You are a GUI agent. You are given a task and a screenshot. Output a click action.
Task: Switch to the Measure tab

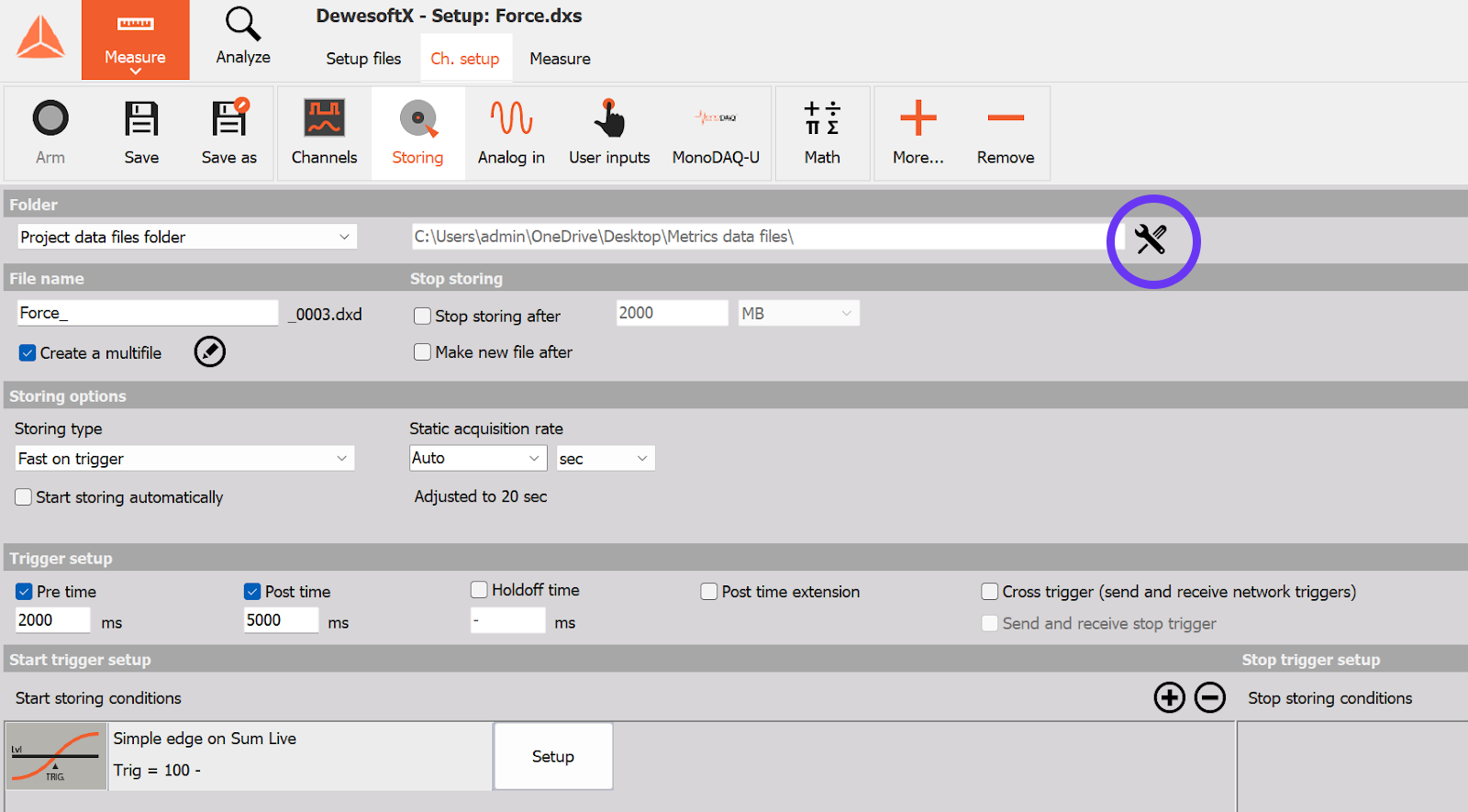click(560, 59)
